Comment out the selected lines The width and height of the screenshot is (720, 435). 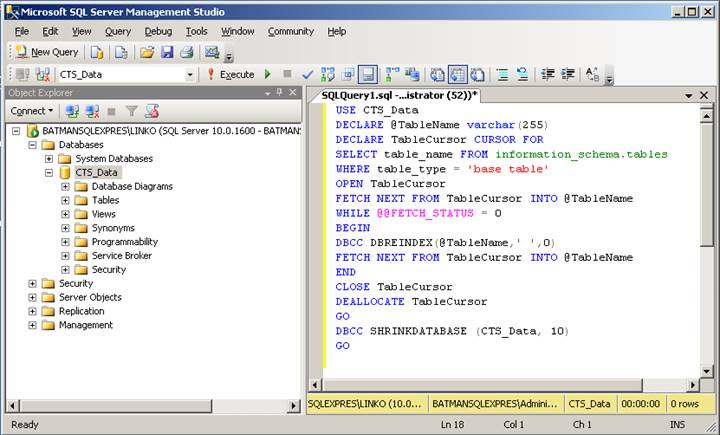pyautogui.click(x=503, y=74)
